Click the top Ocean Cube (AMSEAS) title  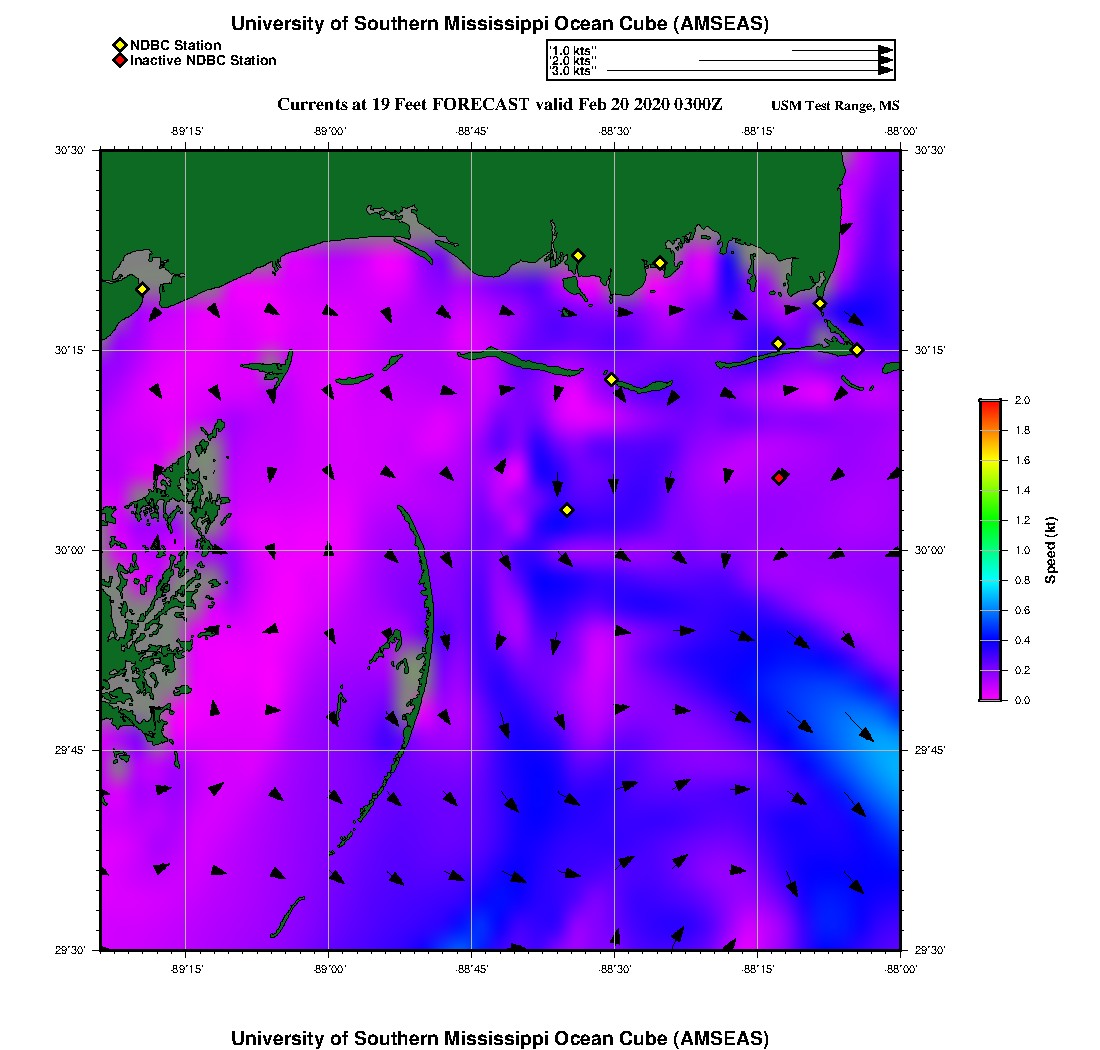point(500,24)
